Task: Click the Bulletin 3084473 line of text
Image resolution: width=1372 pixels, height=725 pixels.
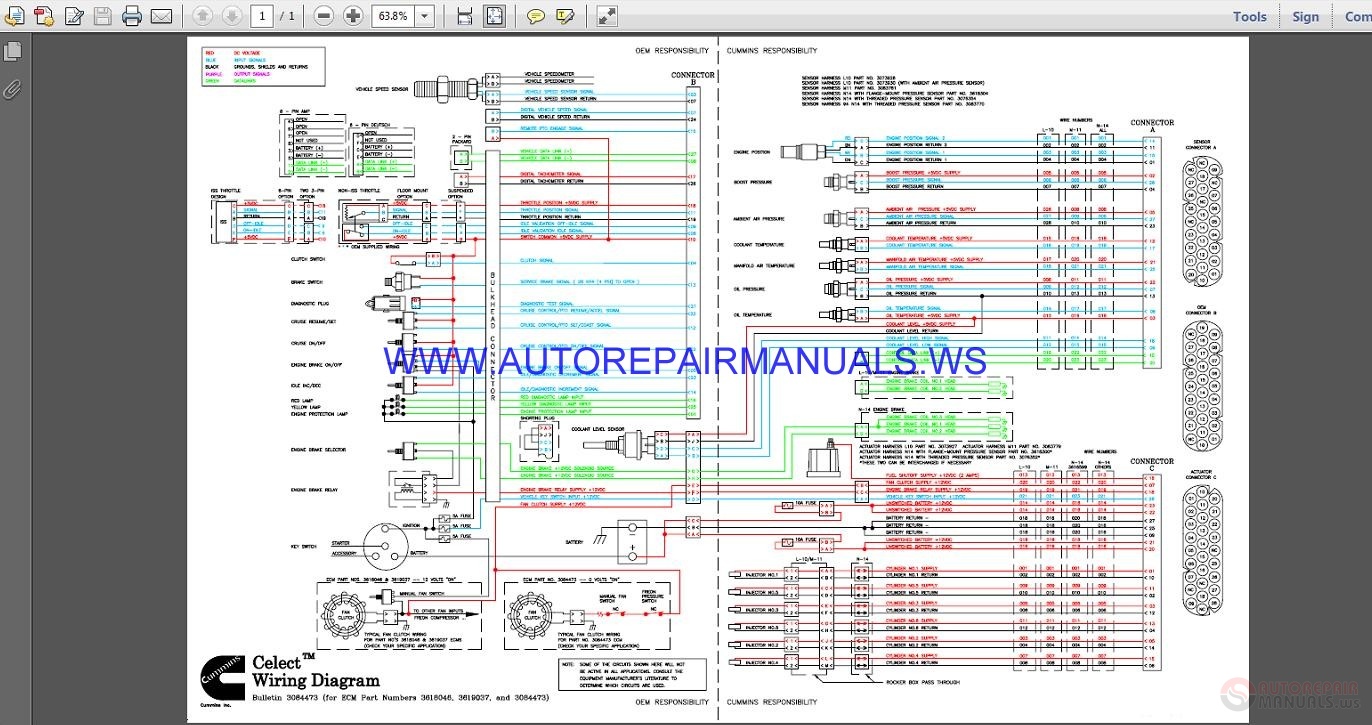Action: click(x=400, y=696)
